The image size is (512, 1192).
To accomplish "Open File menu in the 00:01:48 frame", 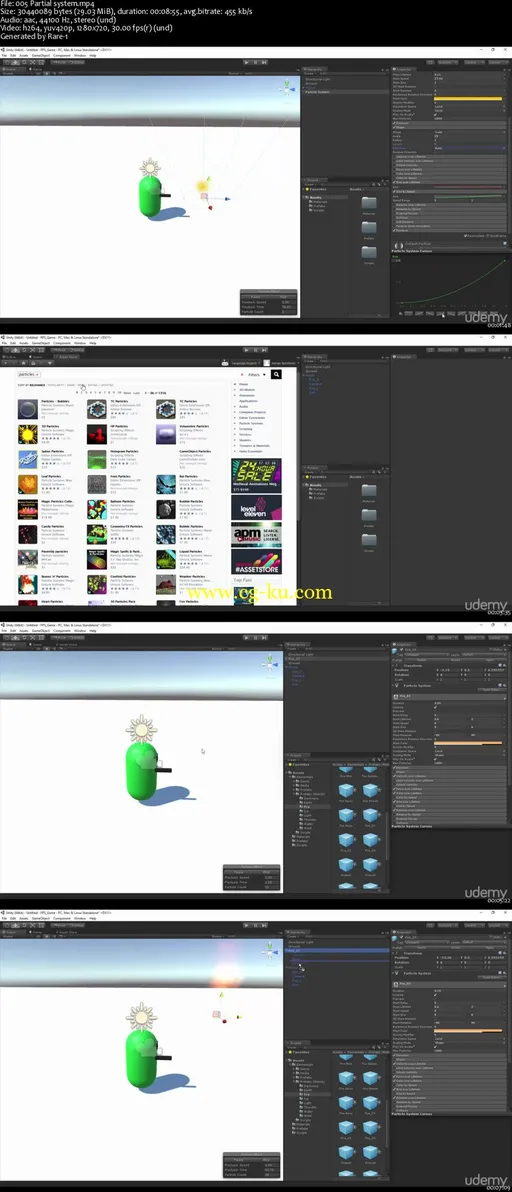I will [x=4, y=55].
